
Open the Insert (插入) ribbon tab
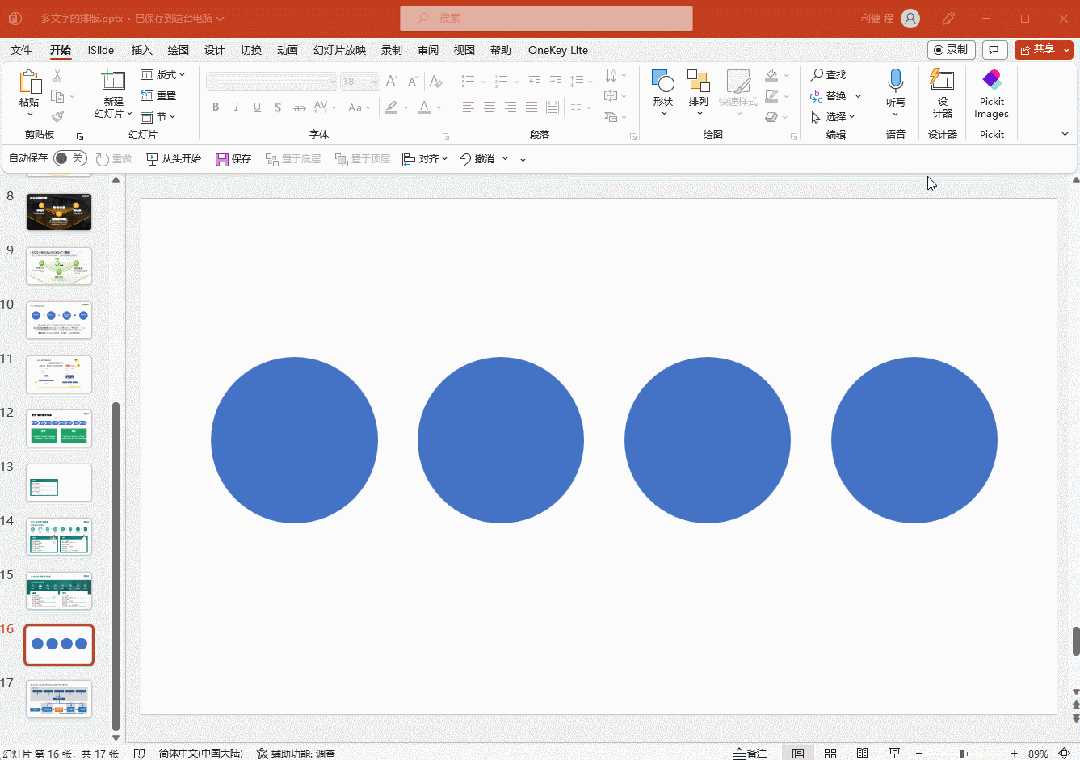click(142, 50)
